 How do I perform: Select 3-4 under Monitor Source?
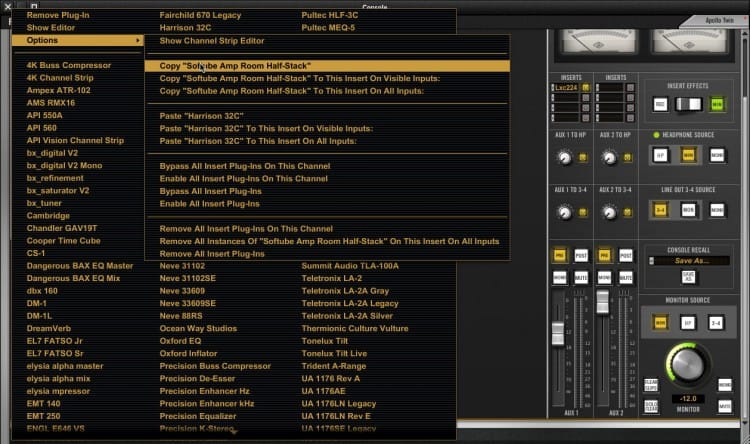click(x=716, y=323)
